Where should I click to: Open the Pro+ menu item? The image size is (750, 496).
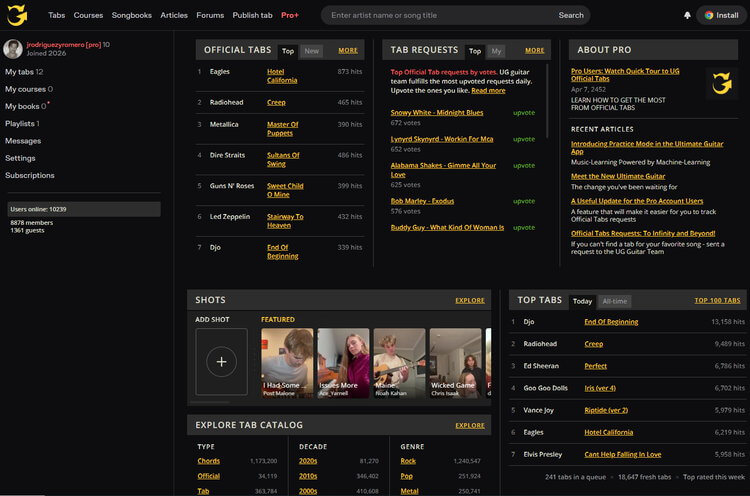point(290,15)
